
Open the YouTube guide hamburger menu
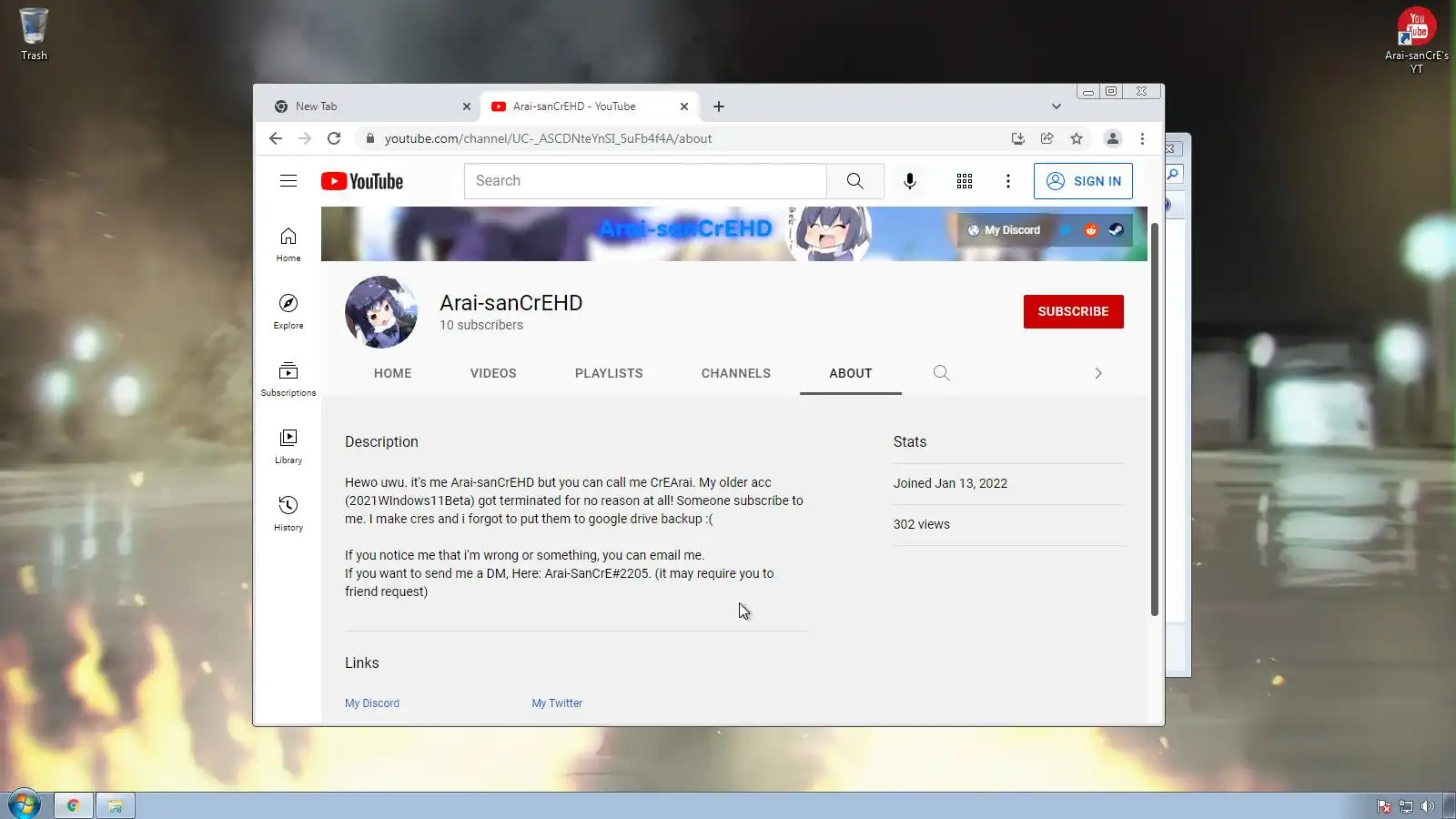pyautogui.click(x=288, y=181)
